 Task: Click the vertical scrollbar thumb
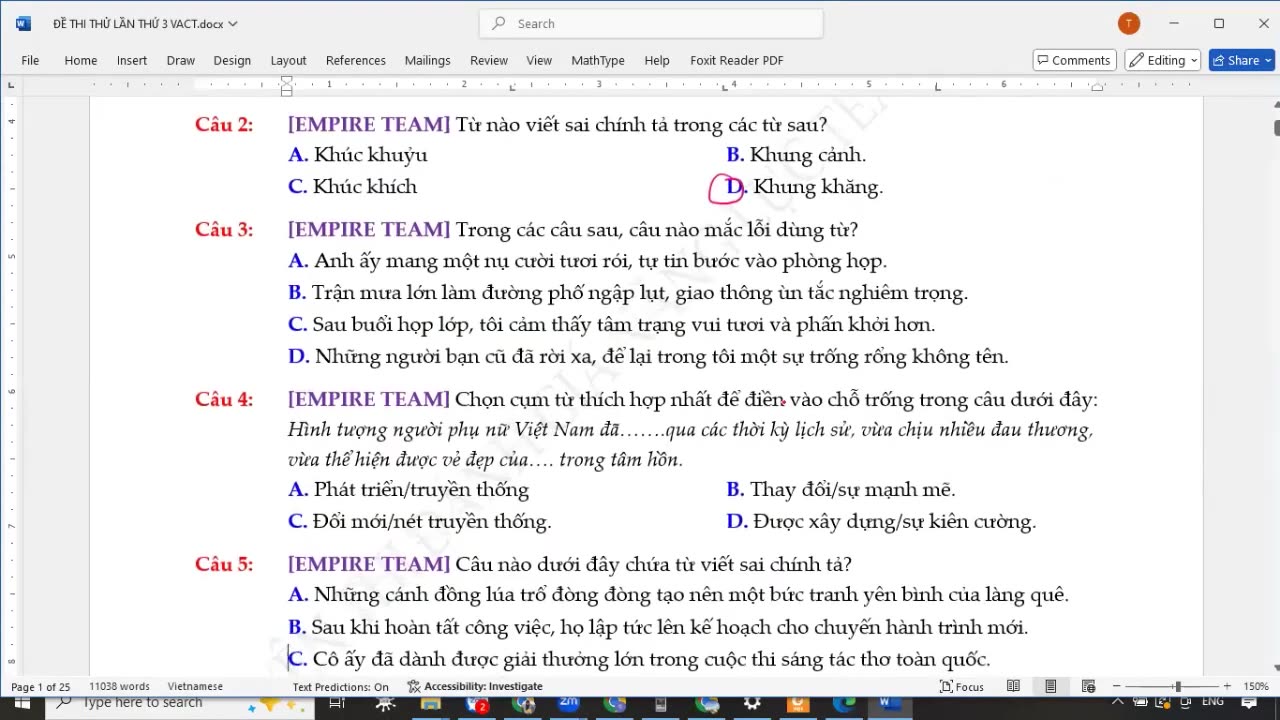coord(1276,127)
